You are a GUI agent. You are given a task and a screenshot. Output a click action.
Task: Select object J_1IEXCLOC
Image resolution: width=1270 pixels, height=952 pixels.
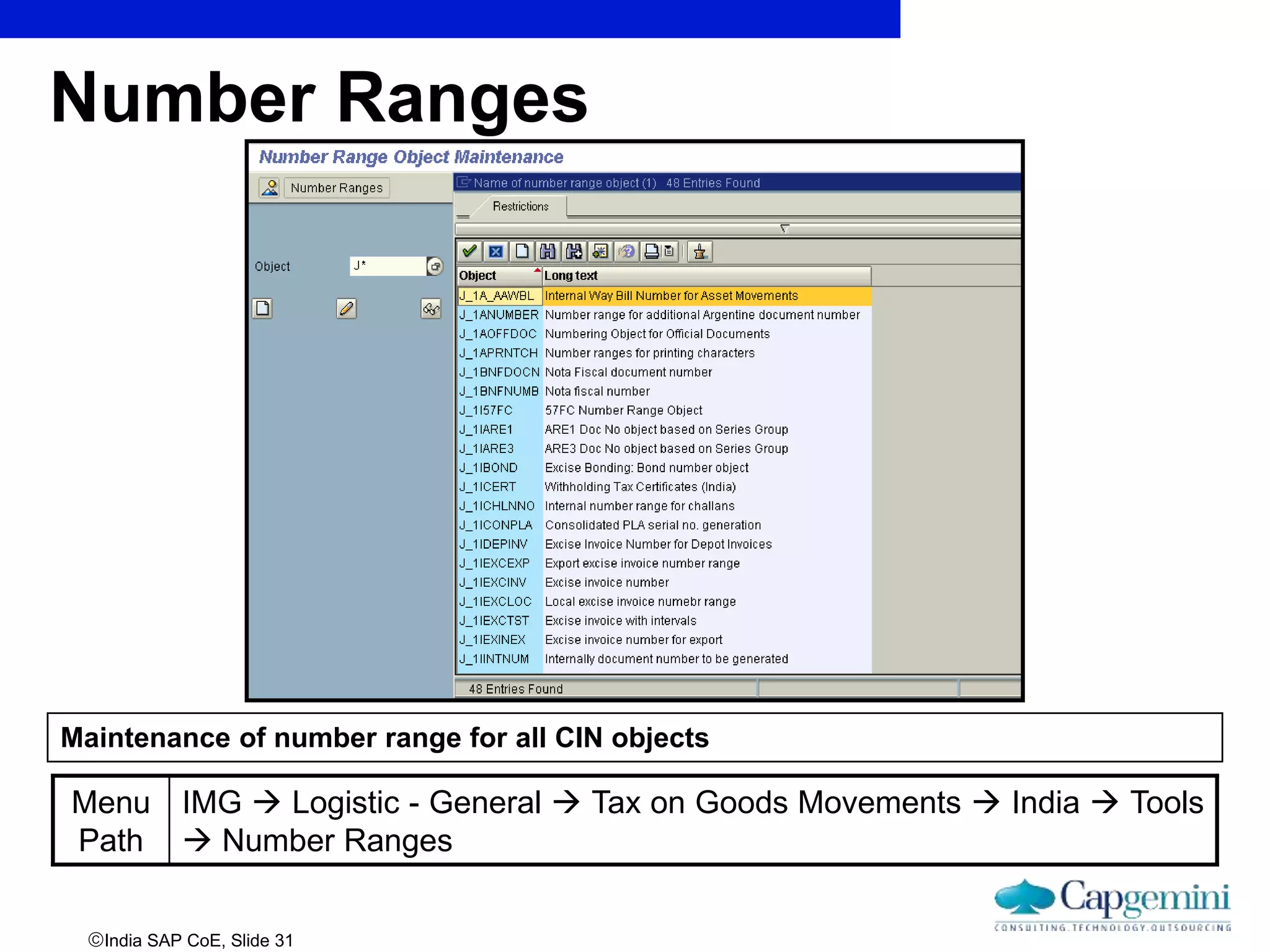point(495,602)
